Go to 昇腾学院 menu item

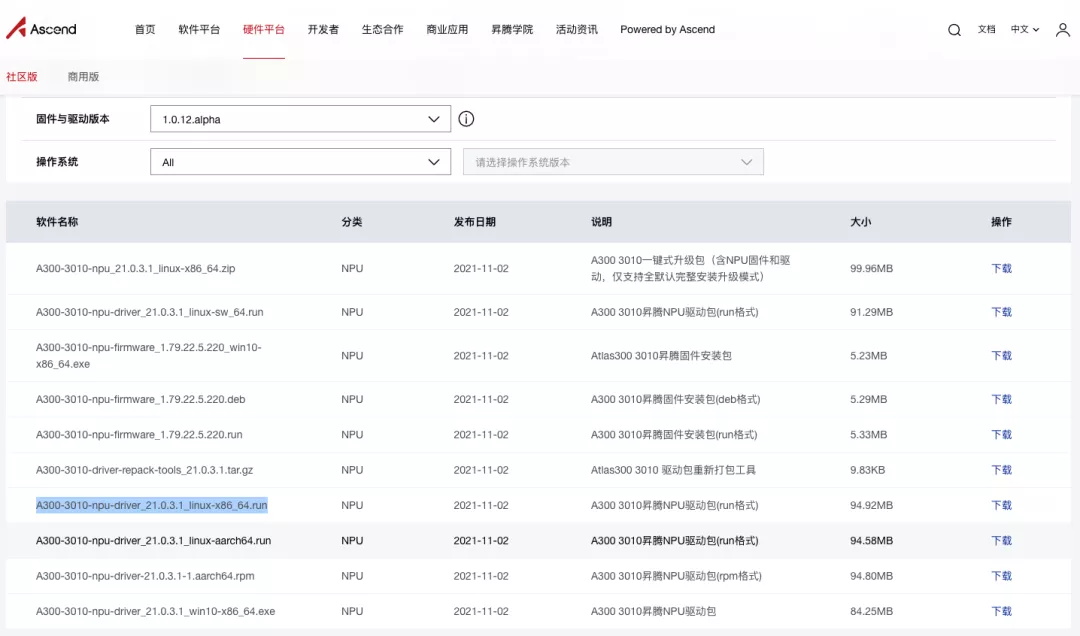pyautogui.click(x=512, y=30)
